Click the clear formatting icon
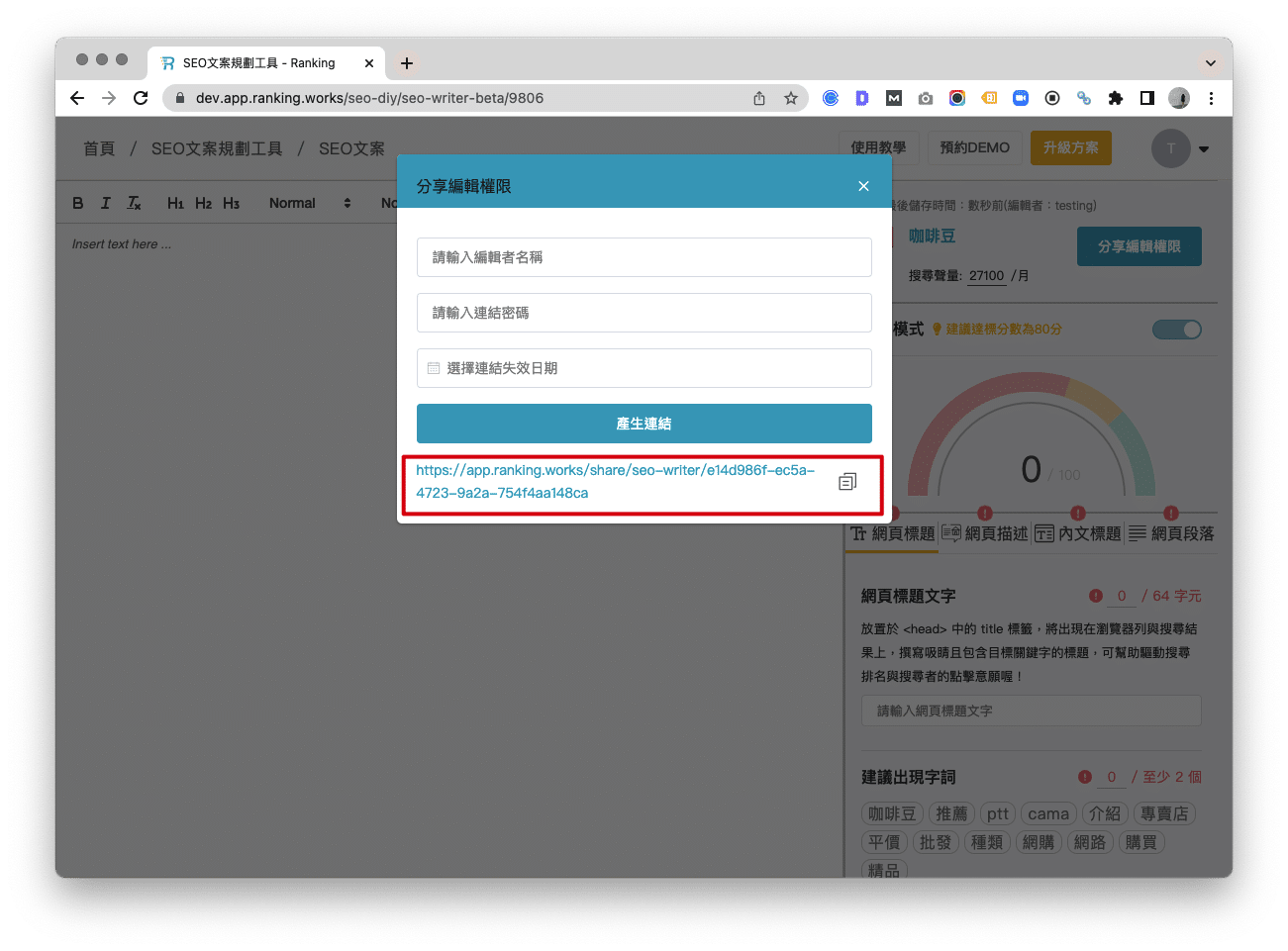This screenshot has height=951, width=1288. pos(135,203)
